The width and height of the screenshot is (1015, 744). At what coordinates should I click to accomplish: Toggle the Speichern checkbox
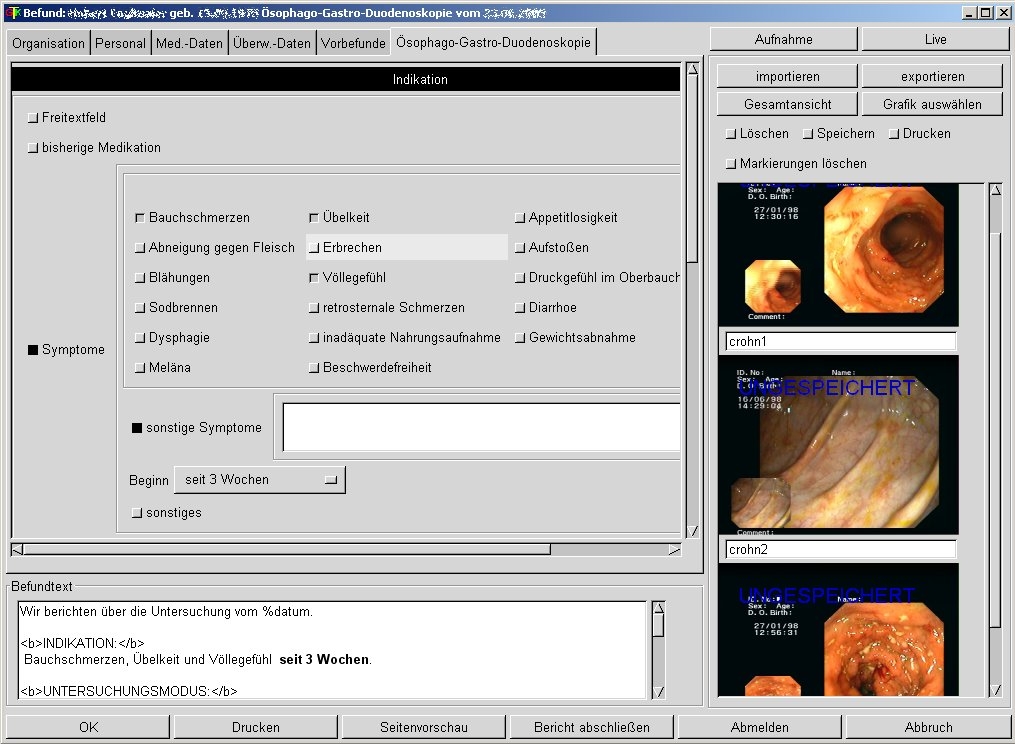808,134
